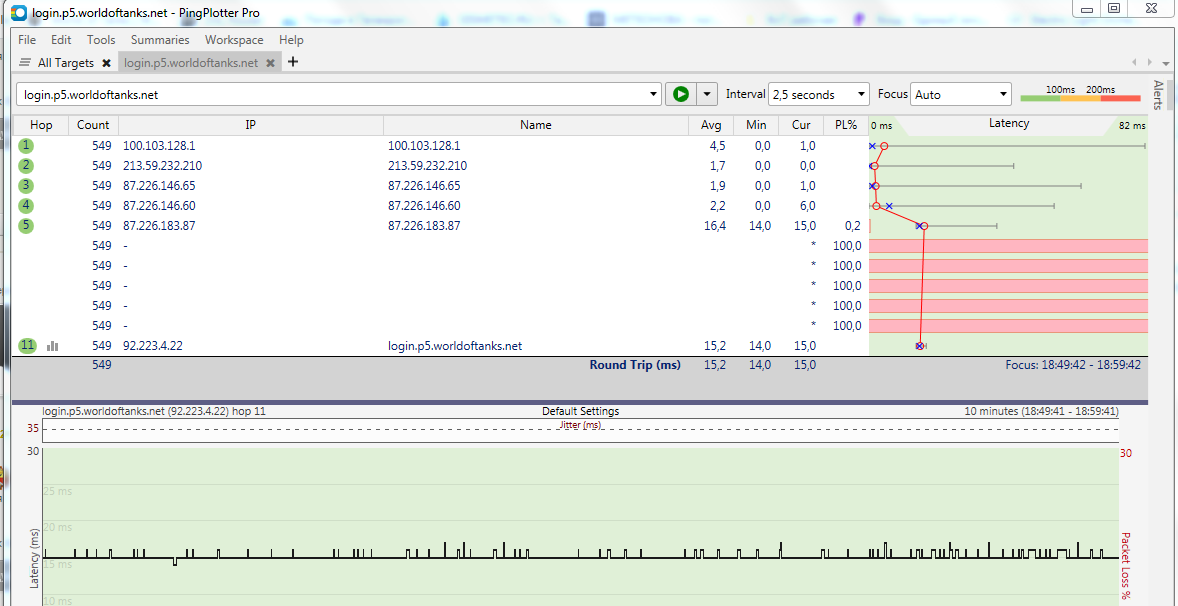This screenshot has height=606, width=1178.
Task: Select the hop 5 green circle
Action: click(x=26, y=226)
